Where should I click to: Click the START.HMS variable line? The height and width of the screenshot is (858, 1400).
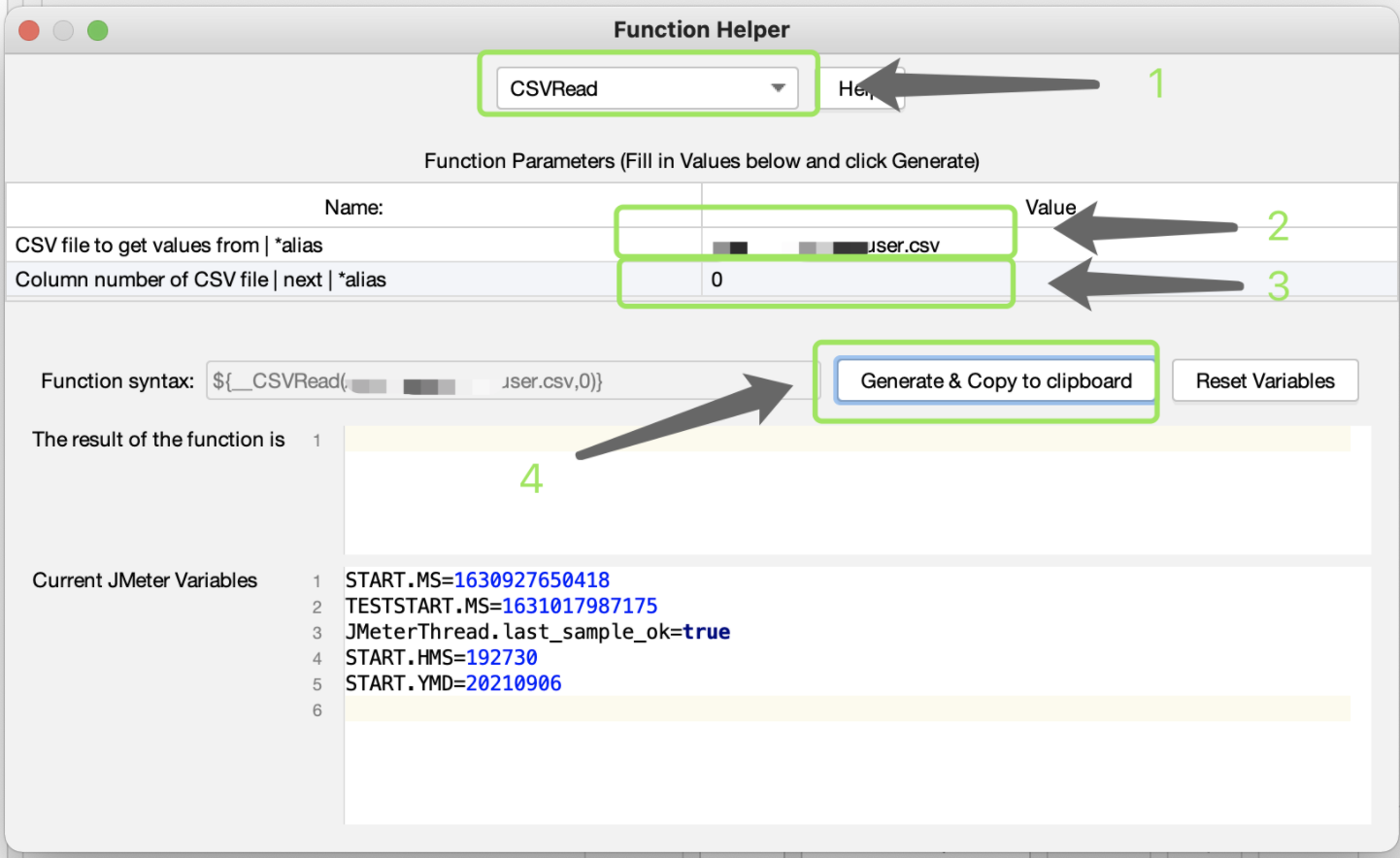click(442, 658)
